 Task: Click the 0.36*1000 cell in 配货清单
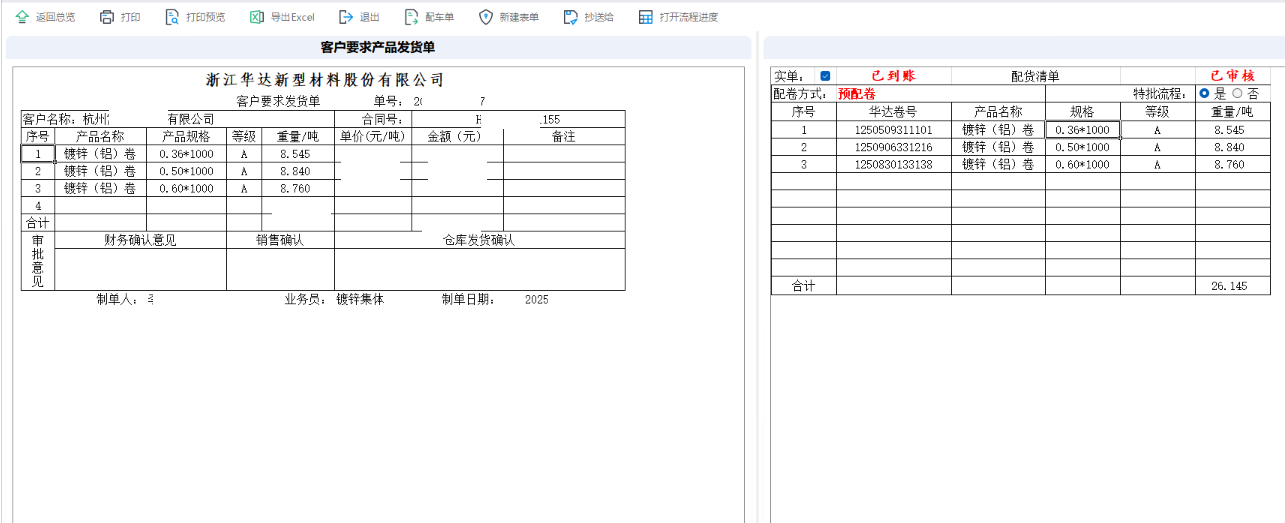point(1082,130)
